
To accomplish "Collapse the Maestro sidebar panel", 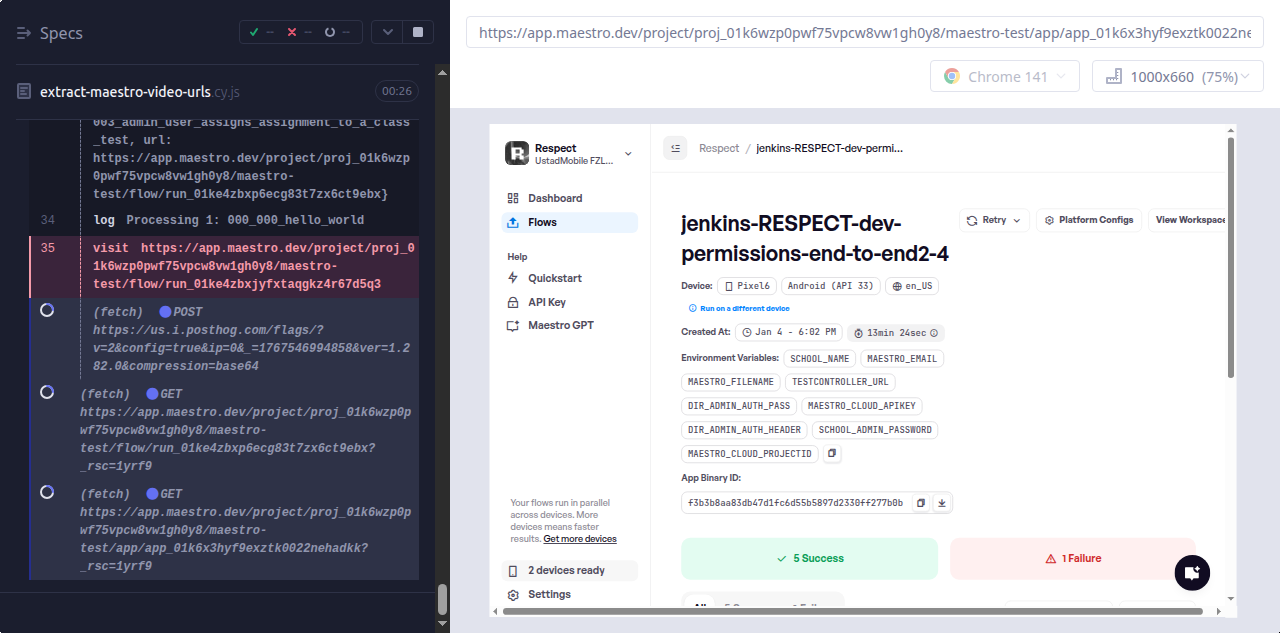I will pos(675,148).
